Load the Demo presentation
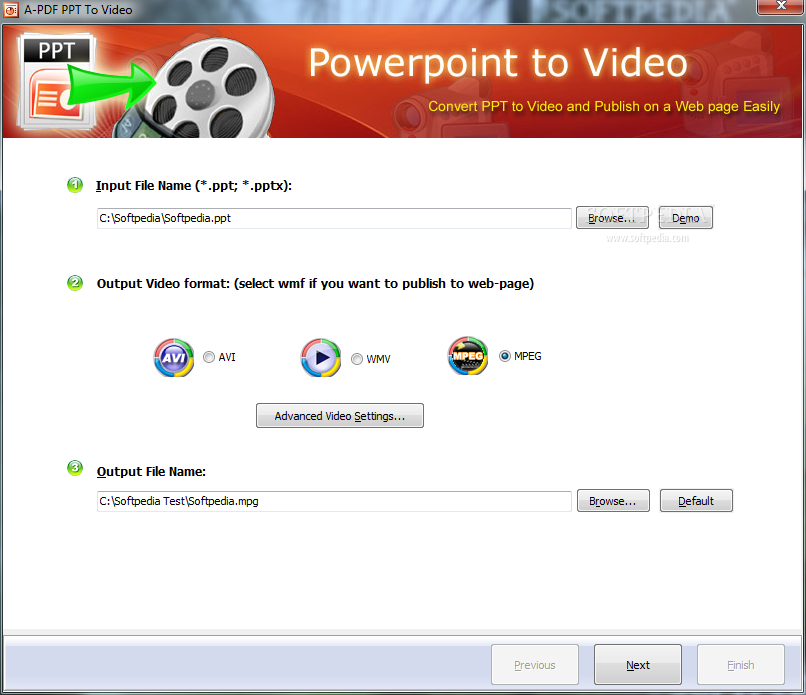The width and height of the screenshot is (806, 695). 686,217
